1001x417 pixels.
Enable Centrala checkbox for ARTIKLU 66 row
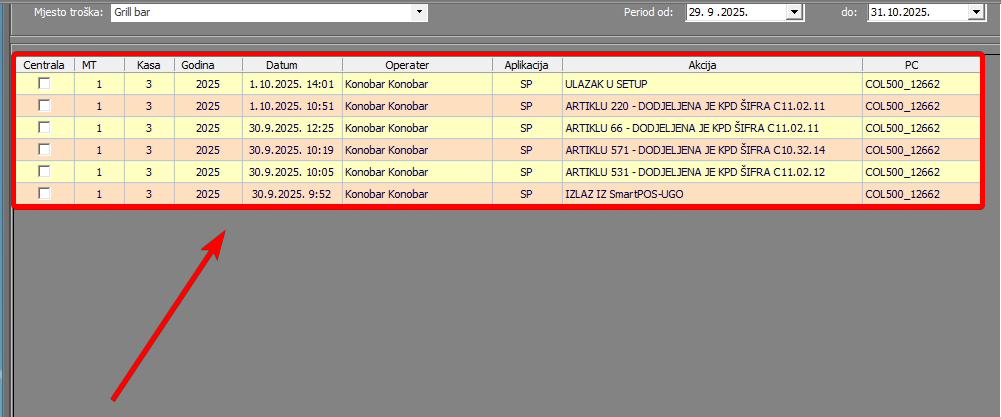coord(44,127)
